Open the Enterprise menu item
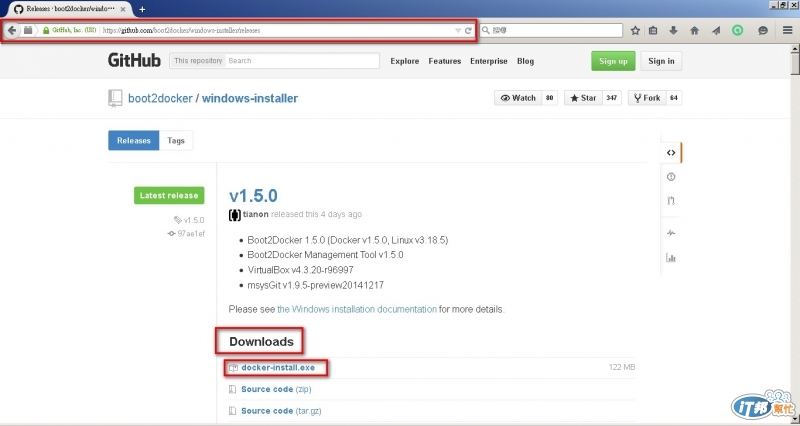800x426 pixels. 489,61
